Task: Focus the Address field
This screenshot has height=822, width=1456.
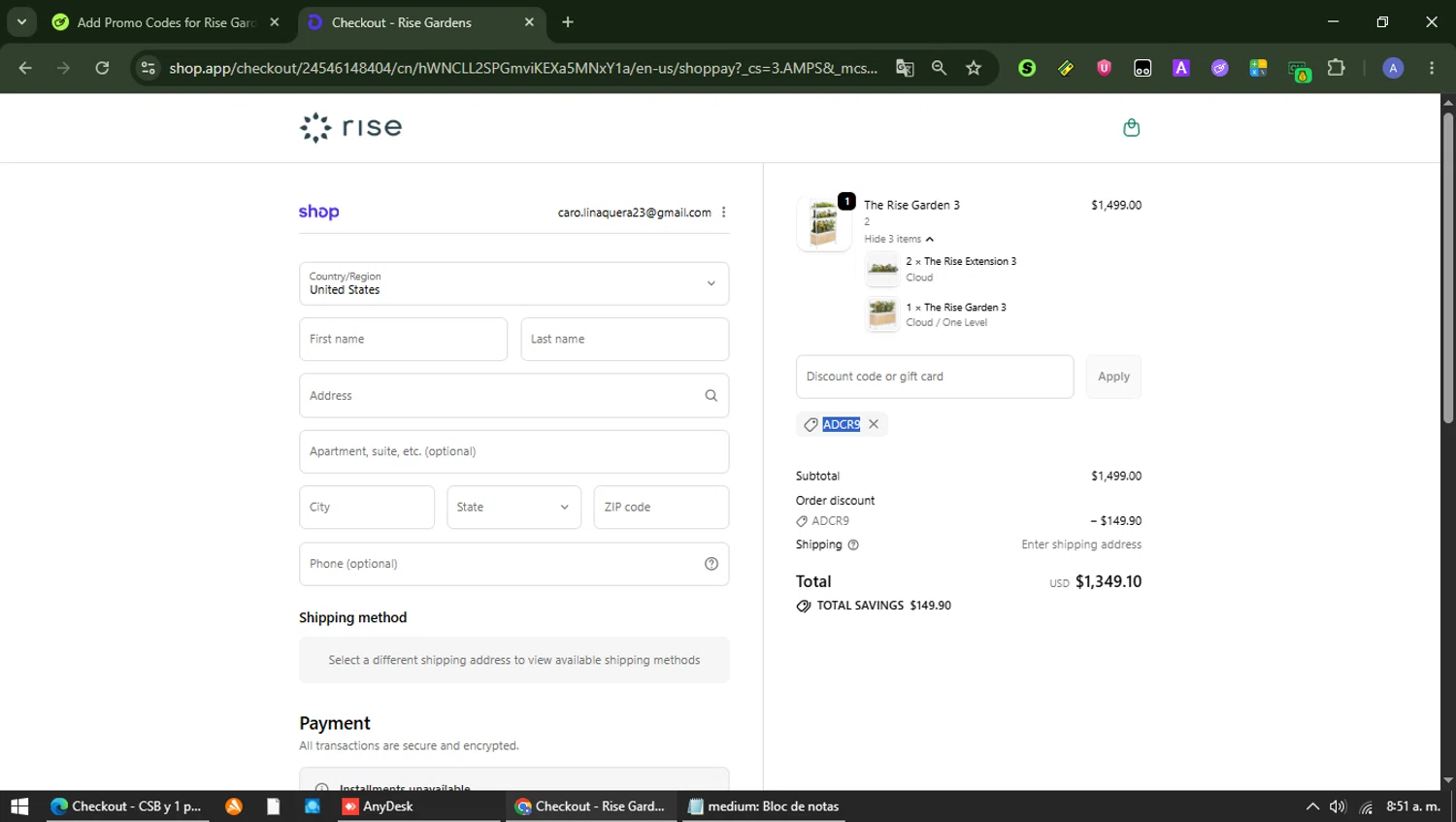Action: (x=513, y=396)
